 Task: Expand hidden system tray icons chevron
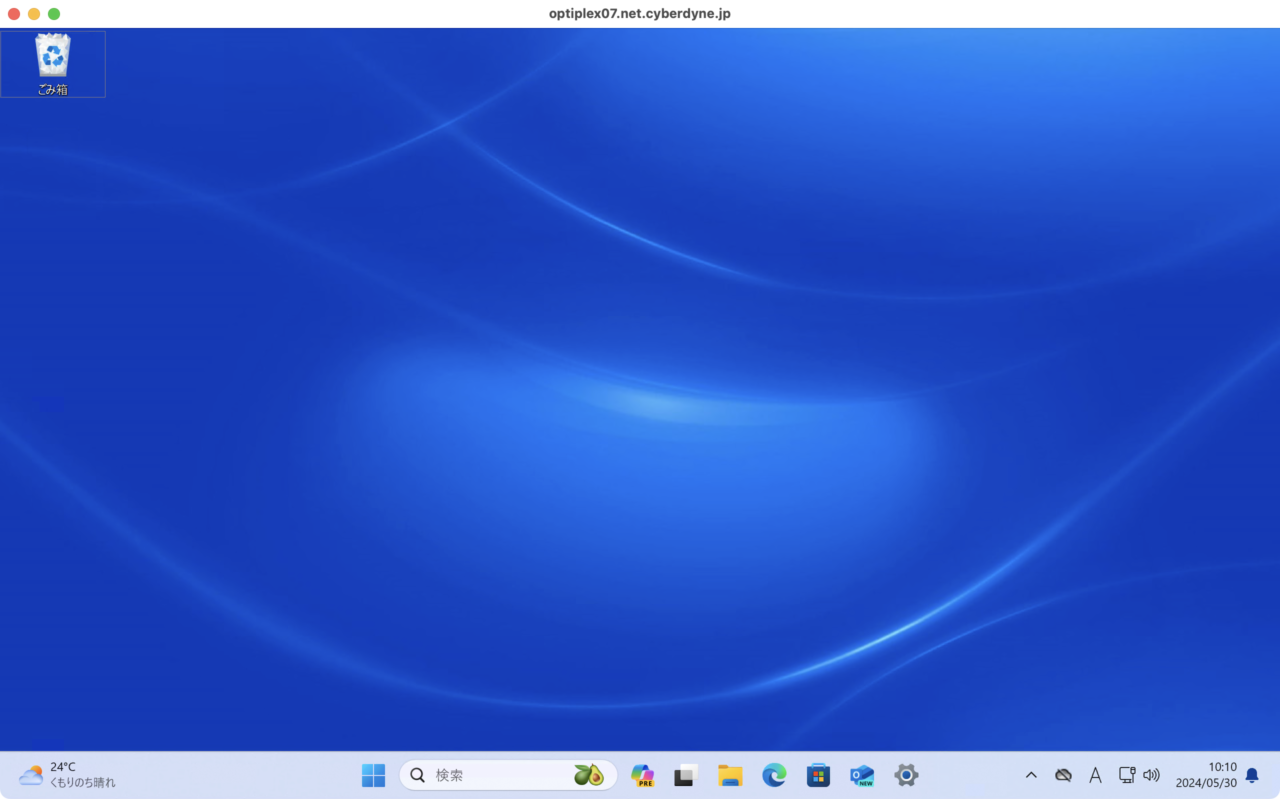pos(1031,775)
